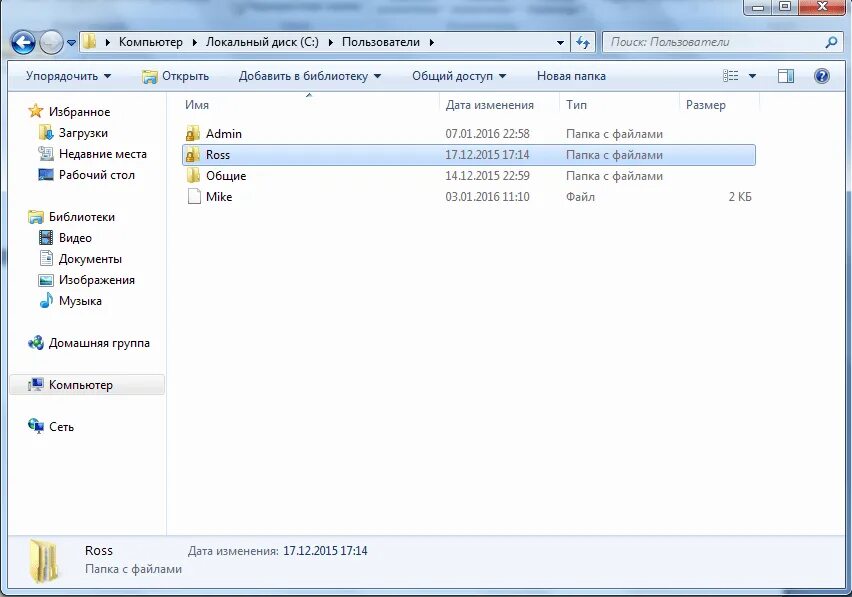Select the Admin folder icon
Image resolution: width=852 pixels, height=597 pixels.
tap(193, 134)
